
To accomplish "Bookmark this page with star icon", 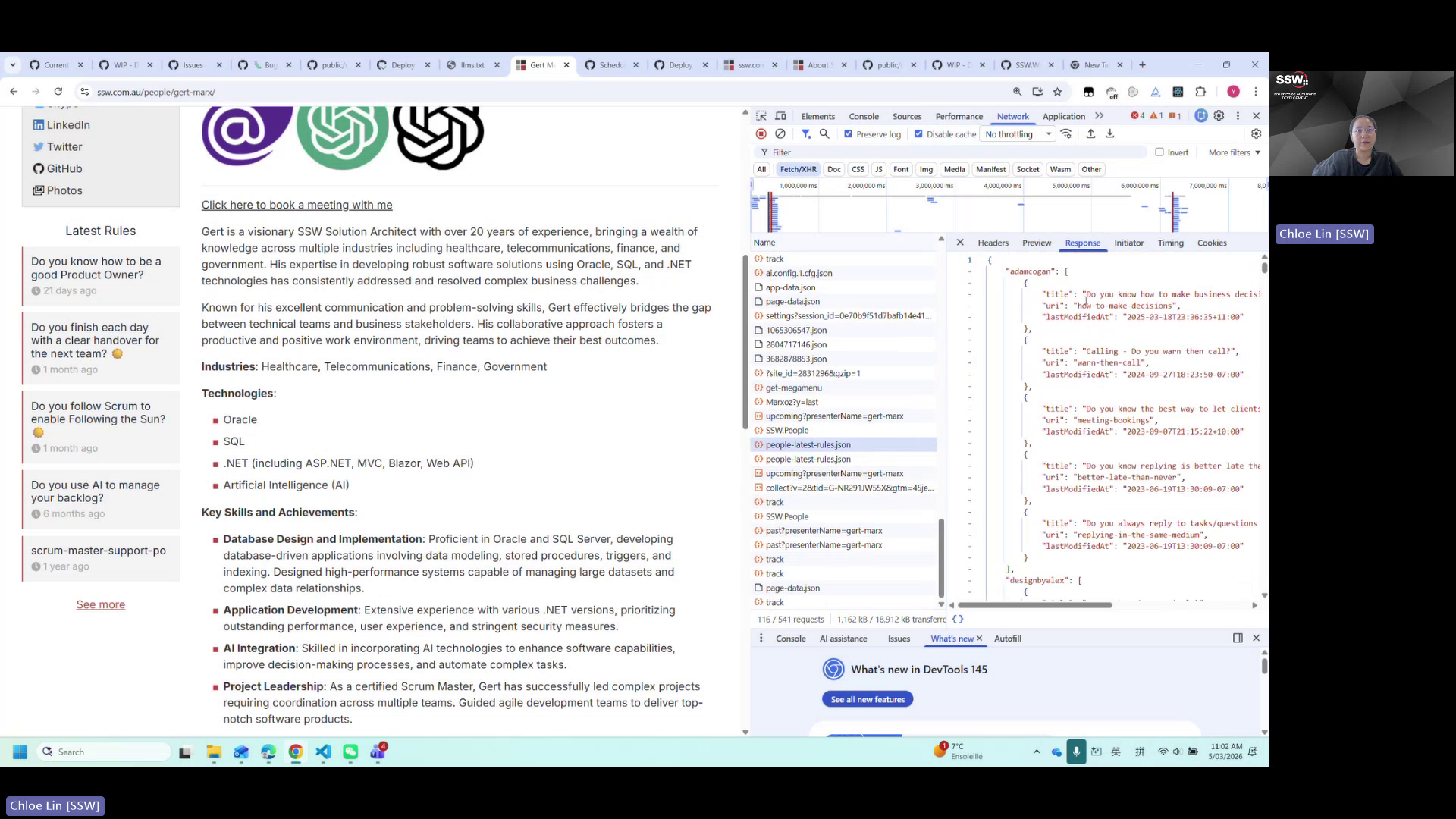I will [x=1057, y=92].
